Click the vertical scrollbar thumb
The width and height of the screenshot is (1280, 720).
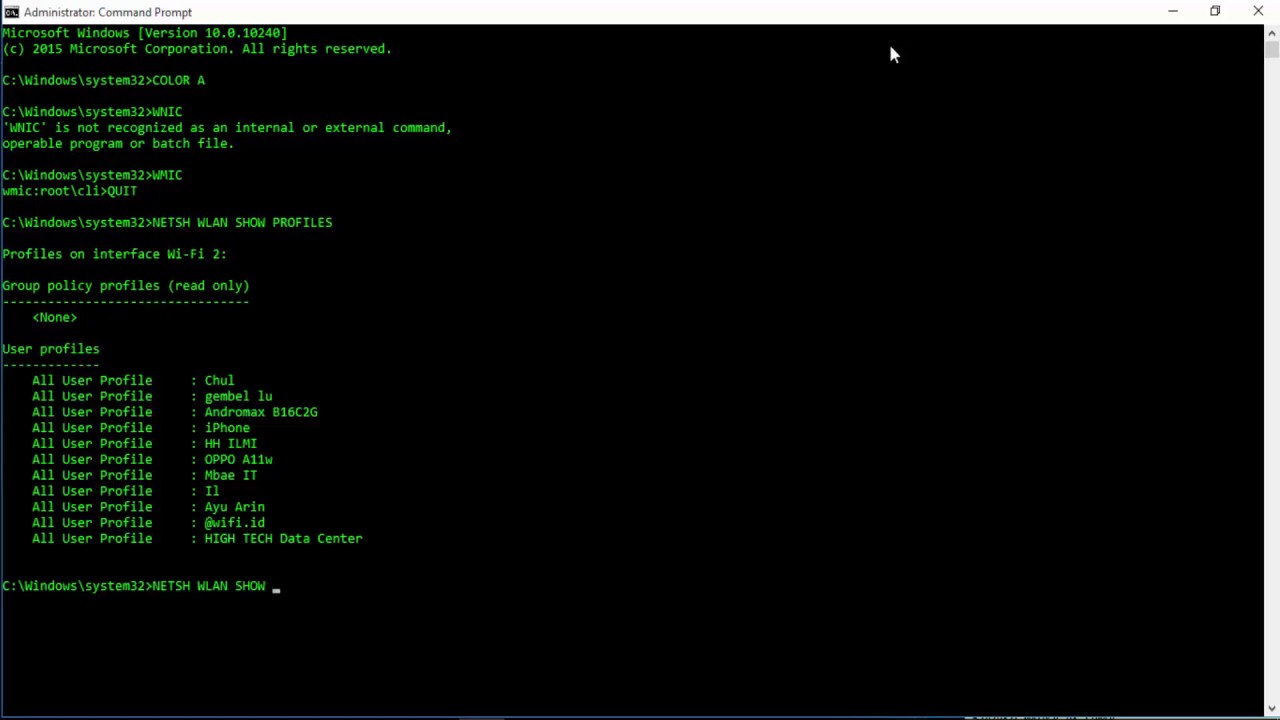point(1271,48)
